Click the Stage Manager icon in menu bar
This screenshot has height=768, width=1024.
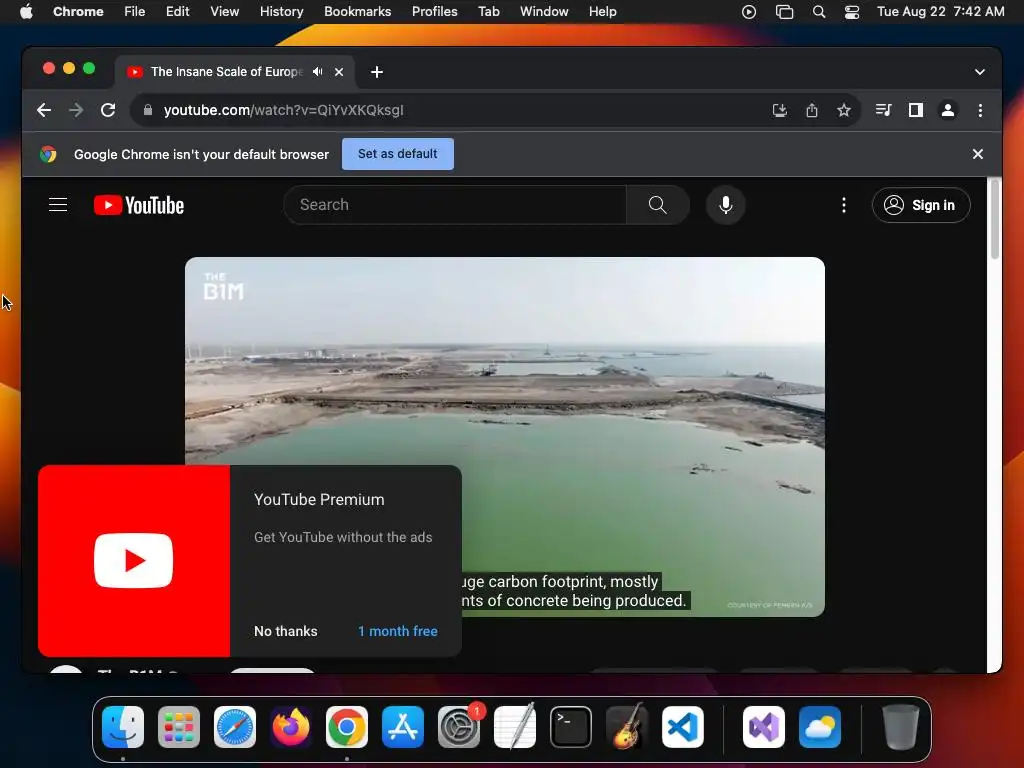pos(784,12)
